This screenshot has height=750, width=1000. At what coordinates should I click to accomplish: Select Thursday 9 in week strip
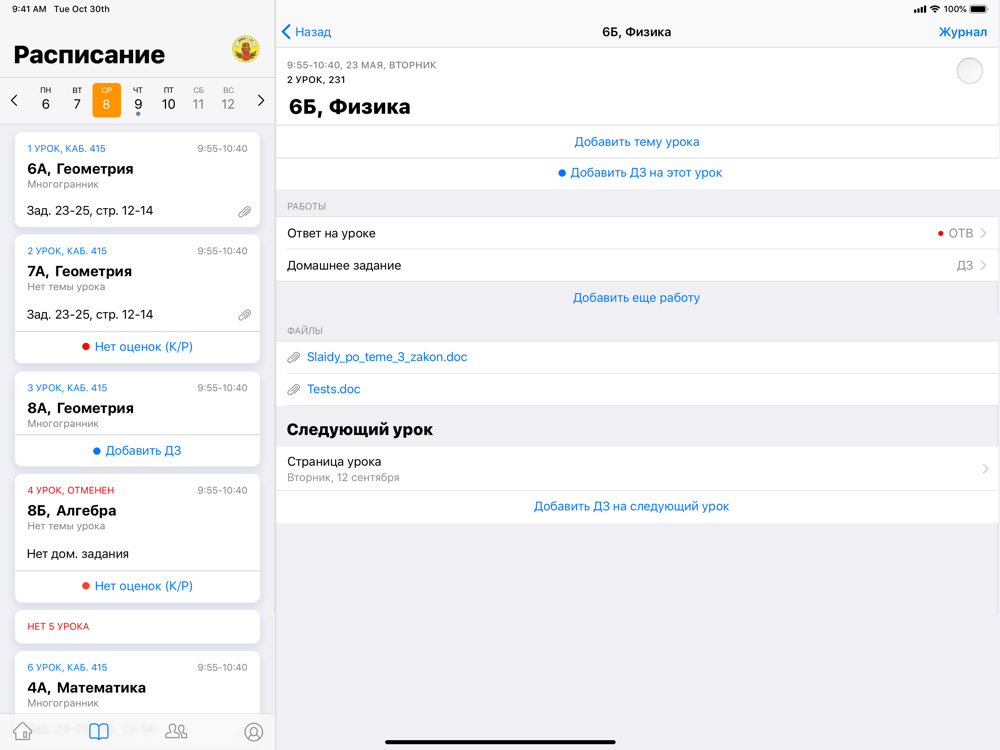click(x=138, y=100)
